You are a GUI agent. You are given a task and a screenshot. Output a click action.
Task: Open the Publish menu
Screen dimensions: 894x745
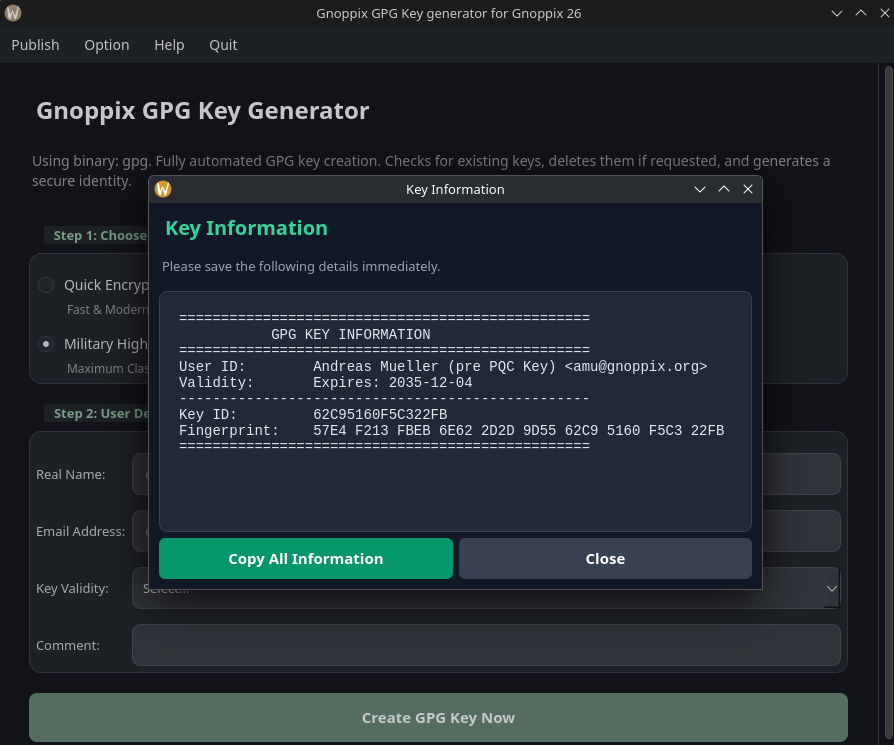35,45
